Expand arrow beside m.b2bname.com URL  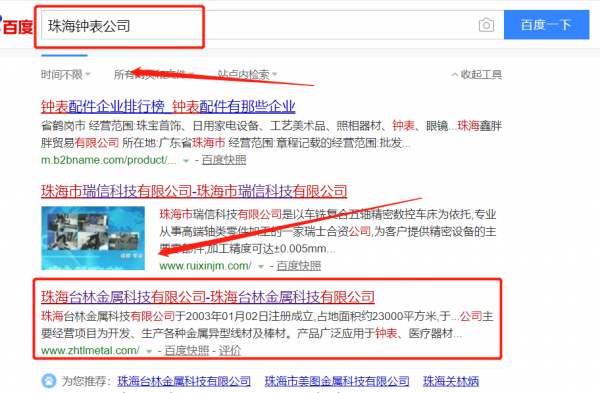coord(186,161)
